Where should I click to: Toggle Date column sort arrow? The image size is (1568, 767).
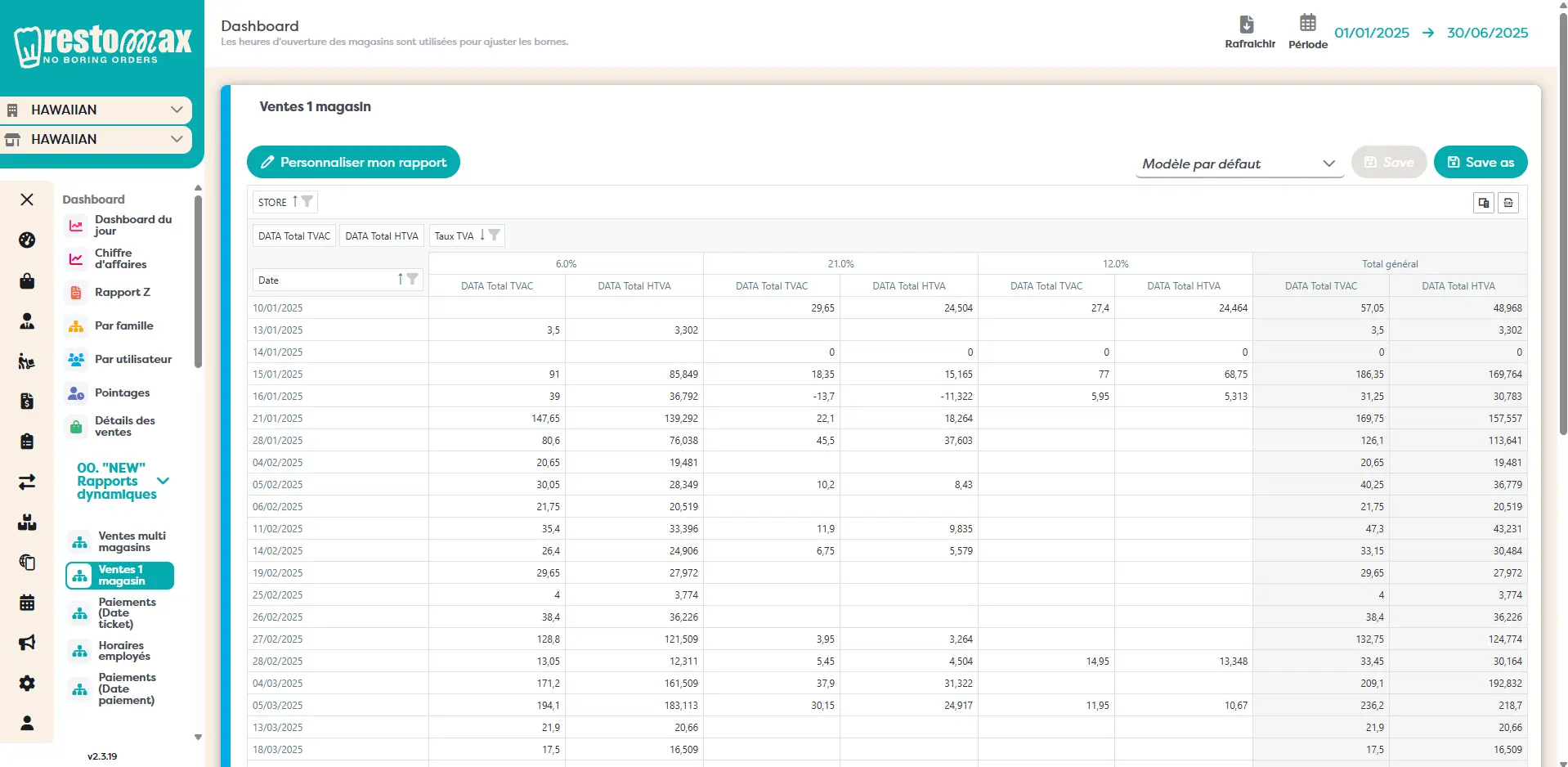400,279
